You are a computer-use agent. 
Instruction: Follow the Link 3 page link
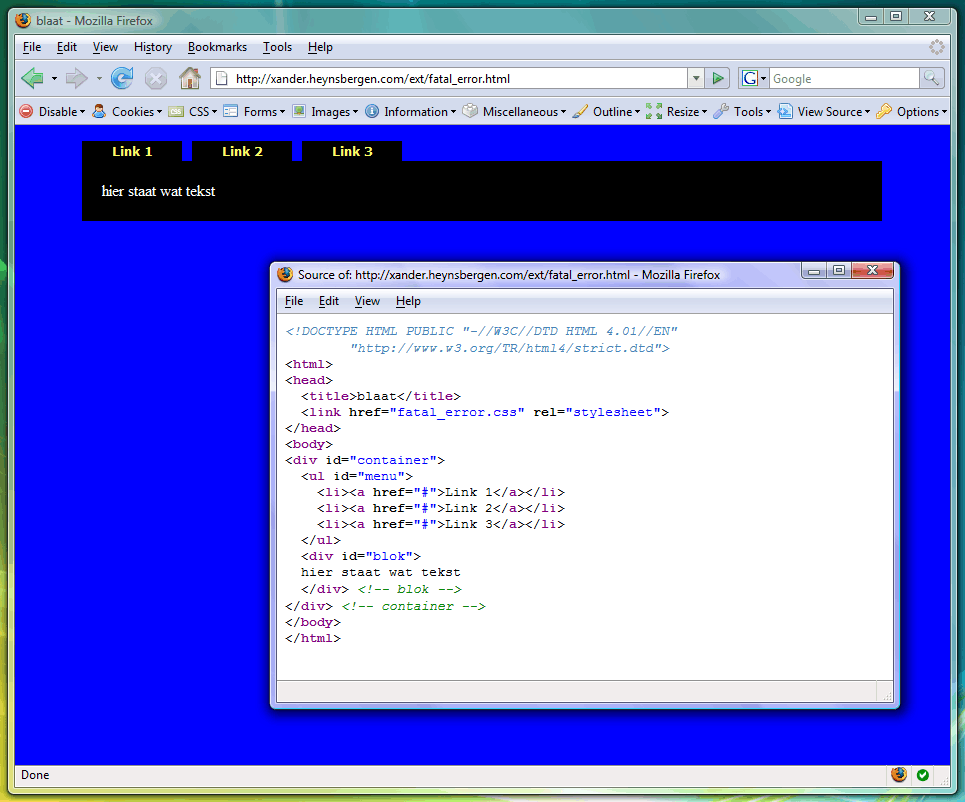(x=352, y=152)
